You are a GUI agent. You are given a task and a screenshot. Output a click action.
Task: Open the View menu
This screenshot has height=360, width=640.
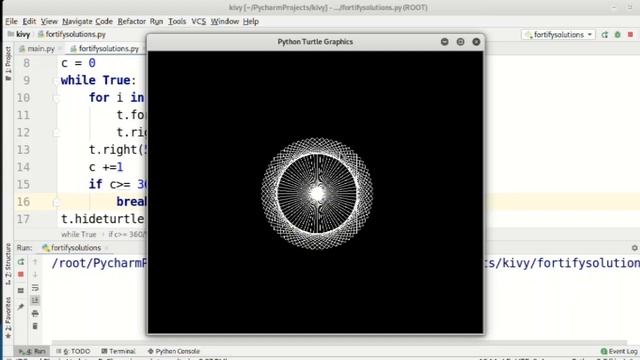tap(49, 21)
